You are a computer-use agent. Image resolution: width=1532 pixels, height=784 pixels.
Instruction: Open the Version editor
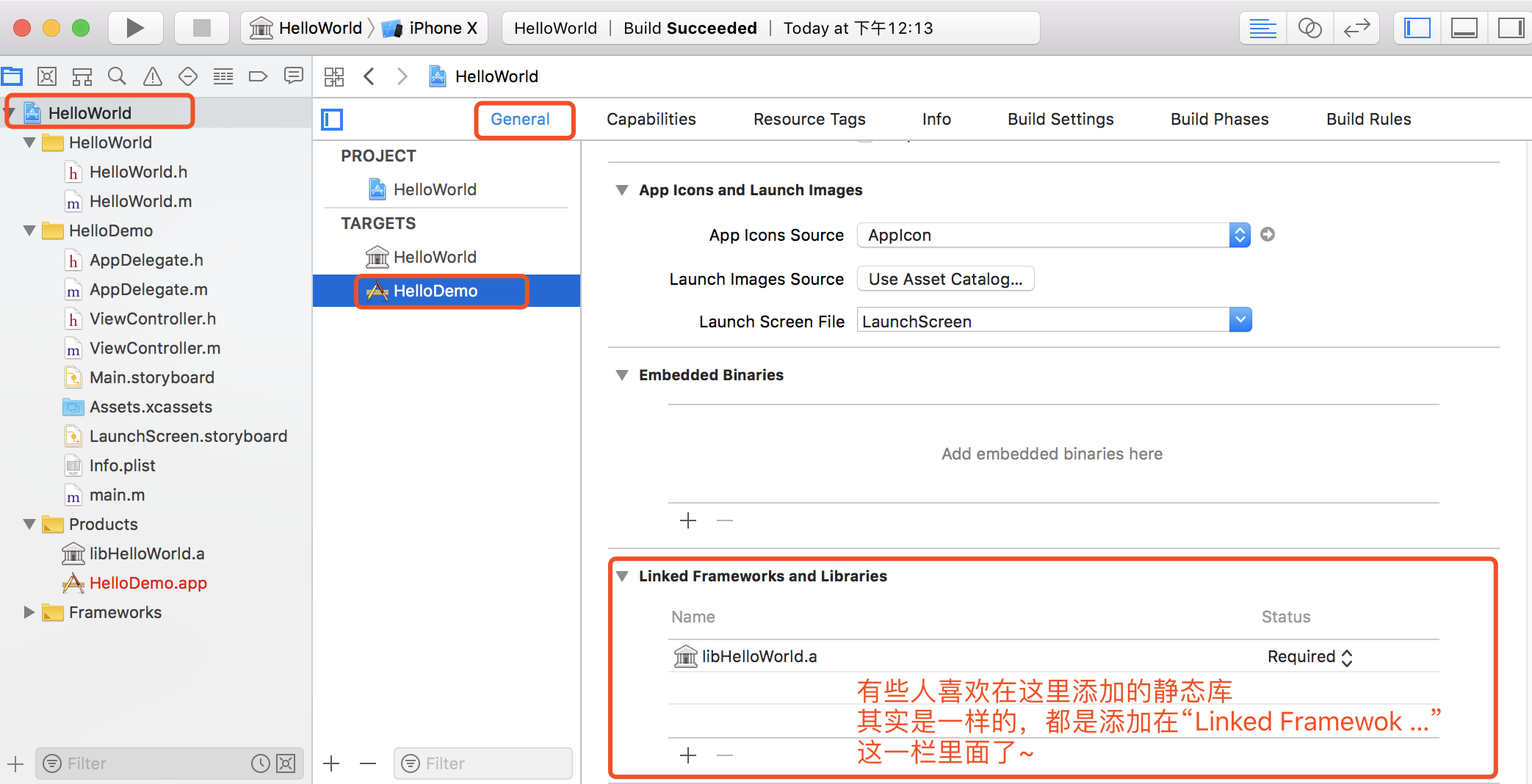click(1356, 28)
